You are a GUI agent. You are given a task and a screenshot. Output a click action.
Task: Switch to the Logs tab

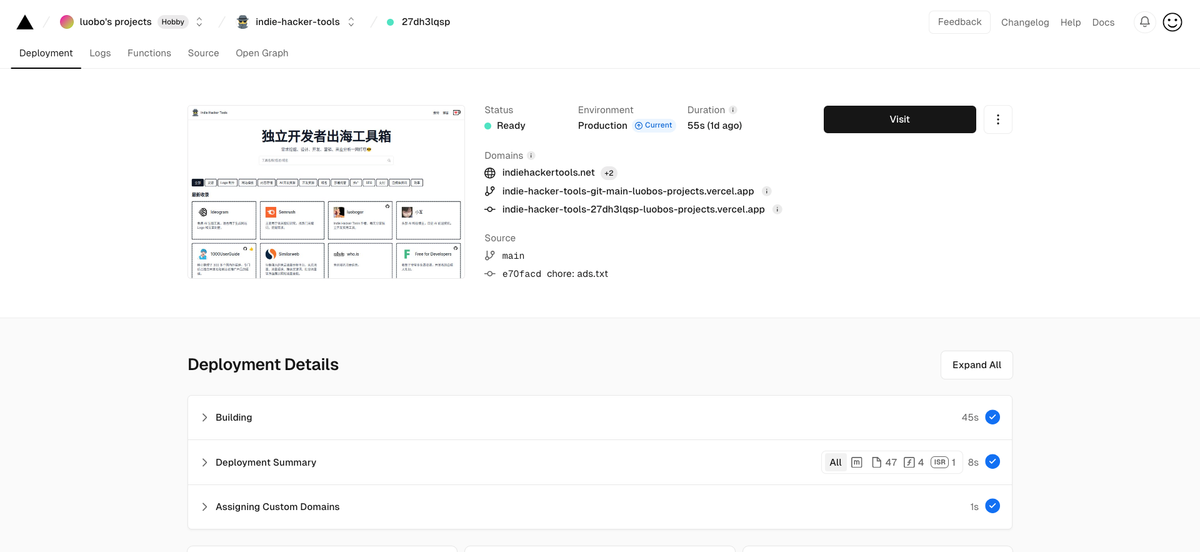[x=100, y=53]
